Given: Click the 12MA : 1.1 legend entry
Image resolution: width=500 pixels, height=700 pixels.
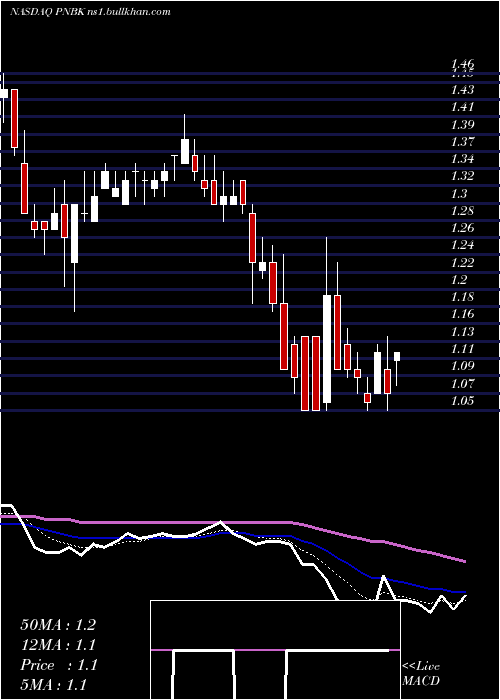Looking at the screenshot, I should 58,645.
